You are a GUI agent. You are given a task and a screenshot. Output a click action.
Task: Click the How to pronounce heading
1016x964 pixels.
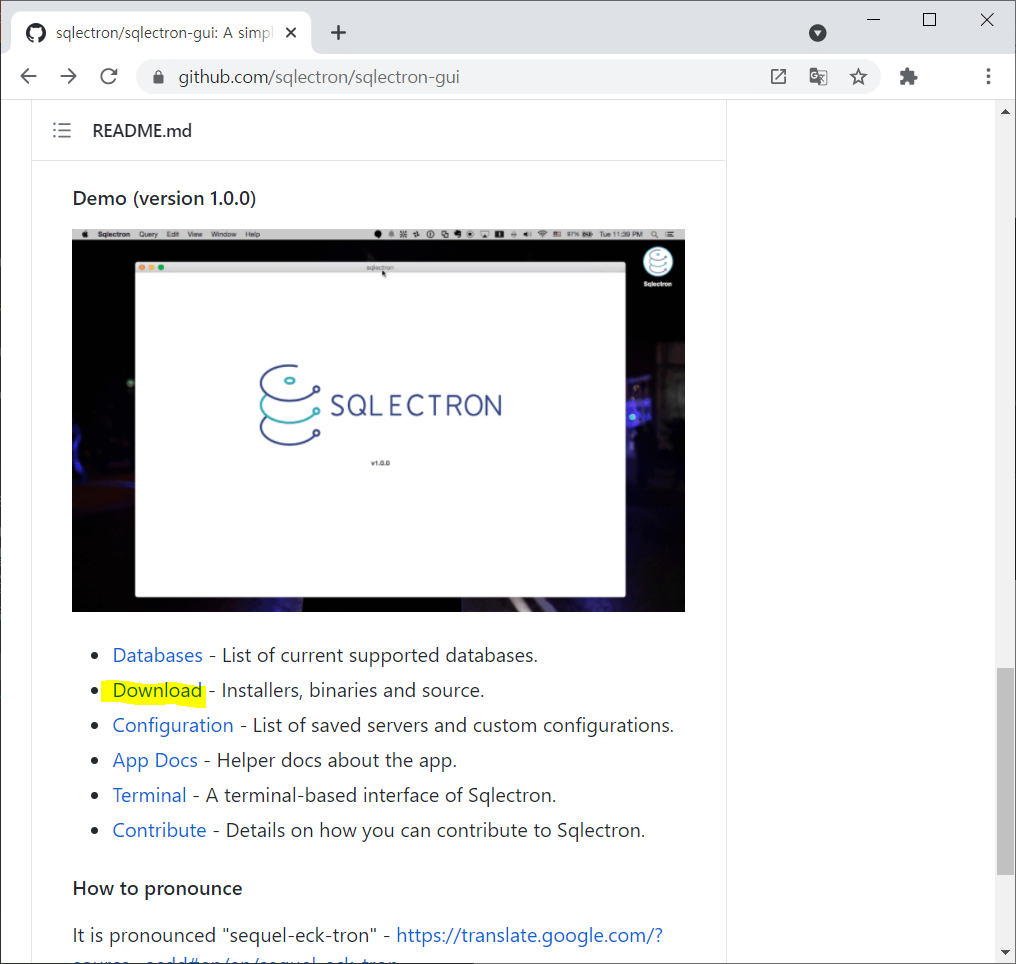point(157,888)
